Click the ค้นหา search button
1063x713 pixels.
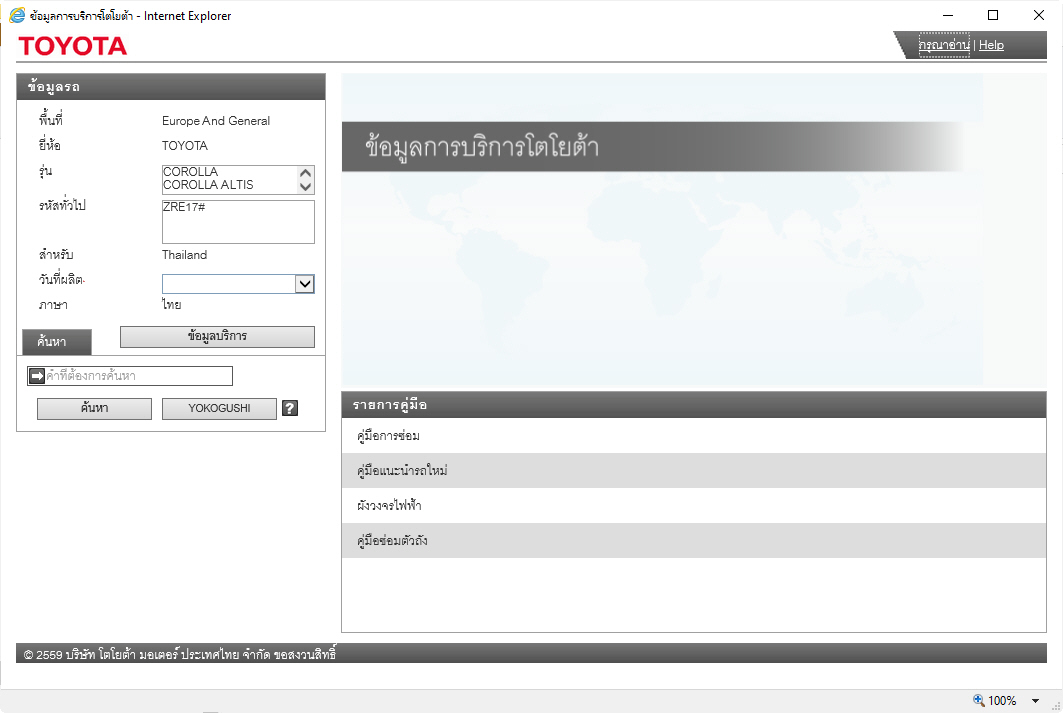[x=94, y=408]
